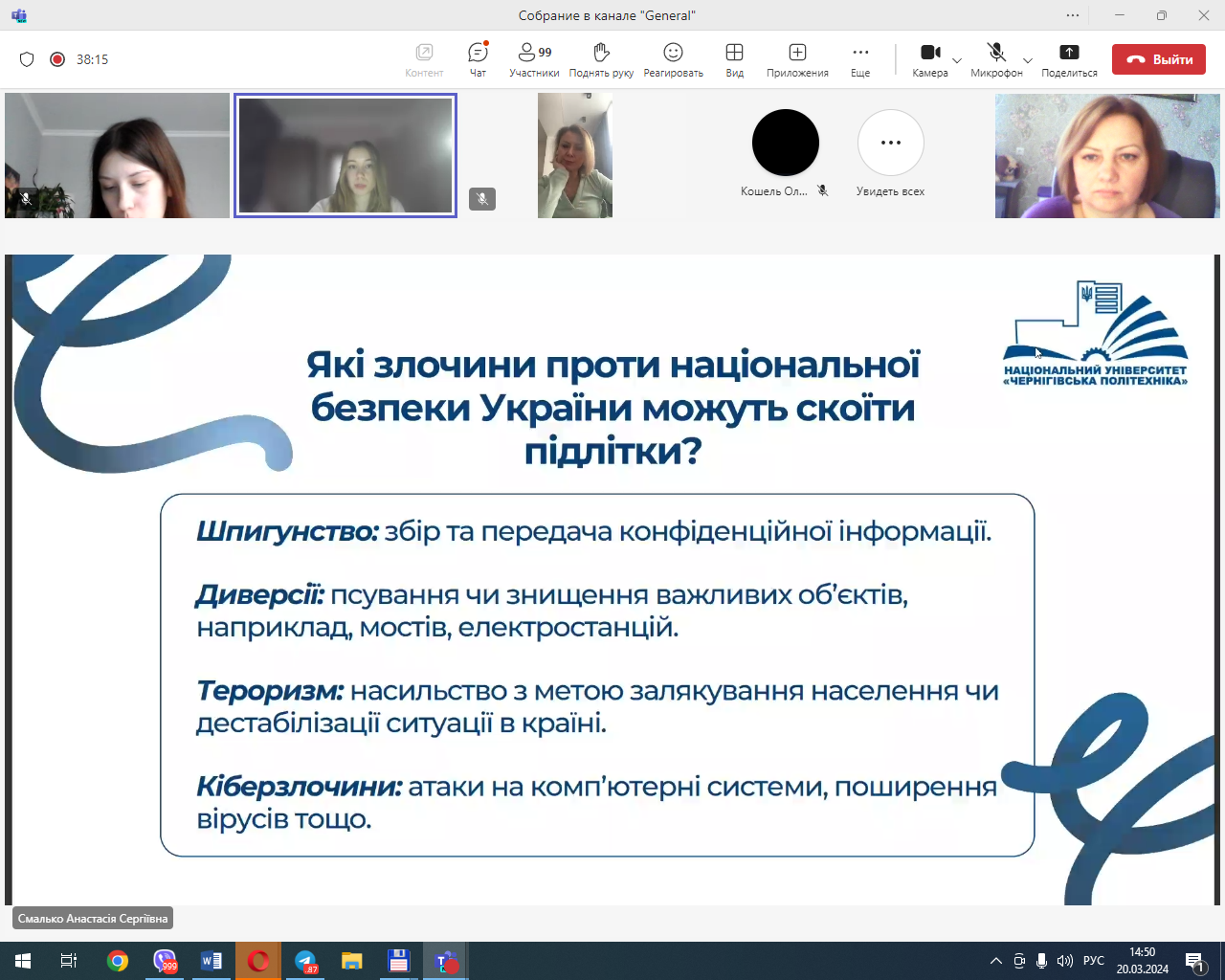Open the Реагировать reactions icon

coord(673,58)
